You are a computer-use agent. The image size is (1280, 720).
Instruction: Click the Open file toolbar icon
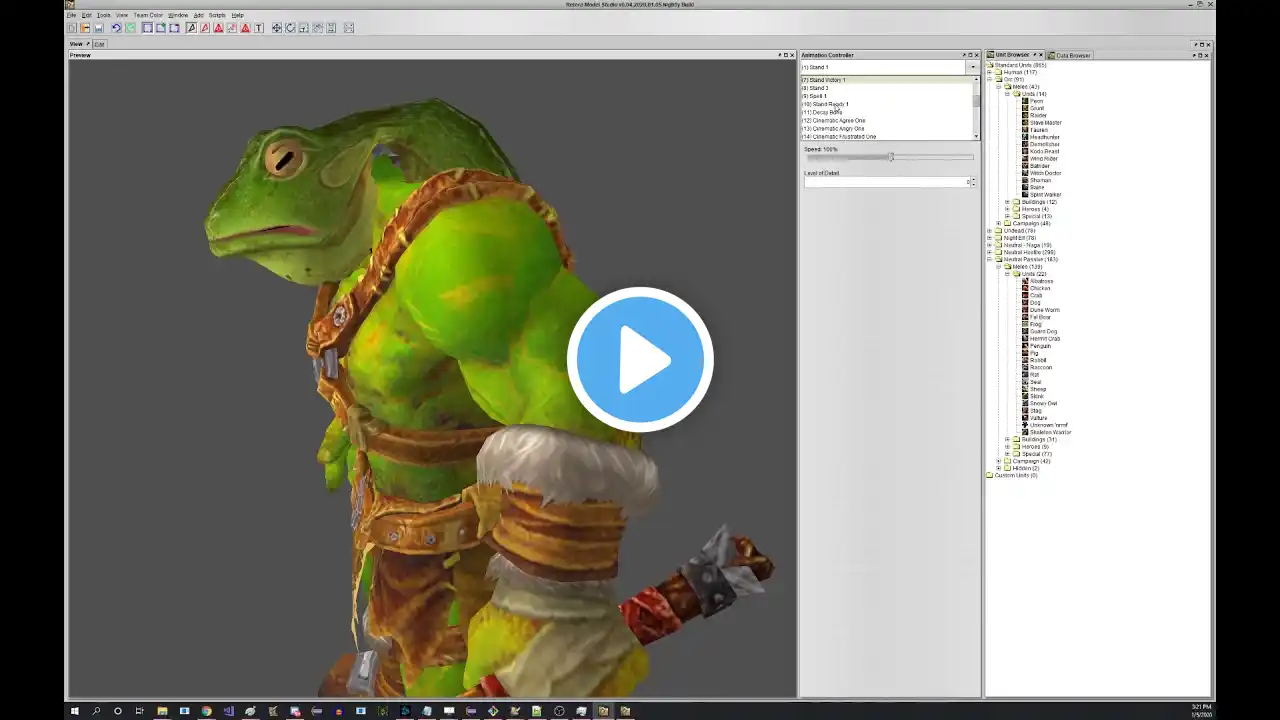click(x=86, y=28)
